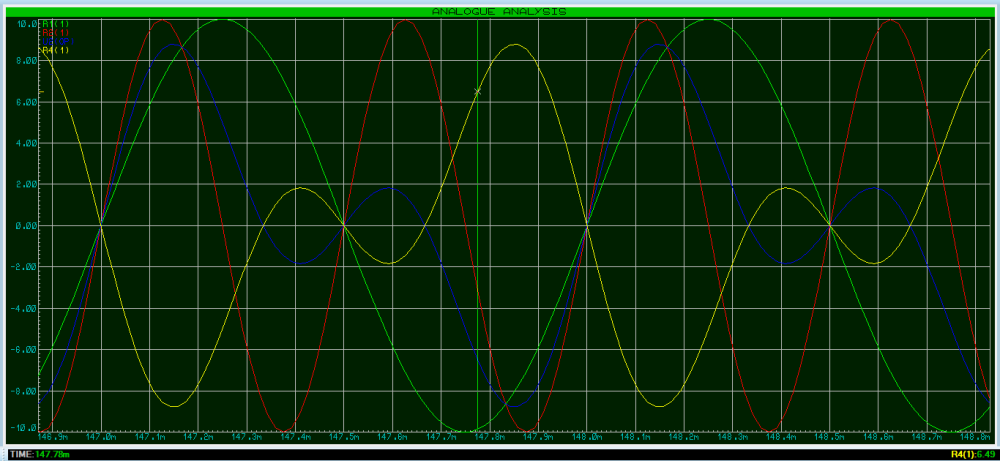Select the red trace label below R1(1)
The height and width of the screenshot is (461, 1000).
click(x=55, y=33)
